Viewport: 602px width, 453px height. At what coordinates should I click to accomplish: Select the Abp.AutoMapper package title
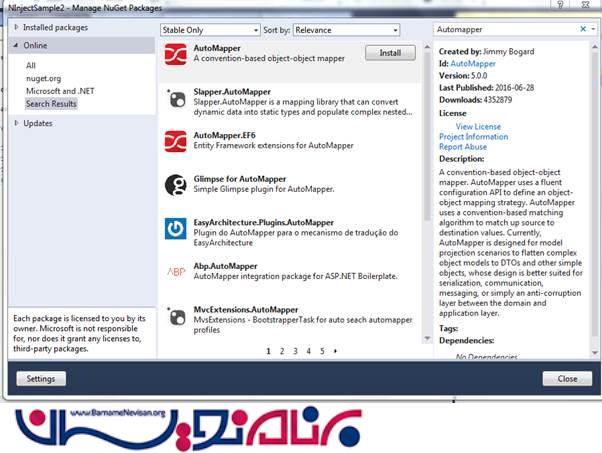click(x=225, y=266)
